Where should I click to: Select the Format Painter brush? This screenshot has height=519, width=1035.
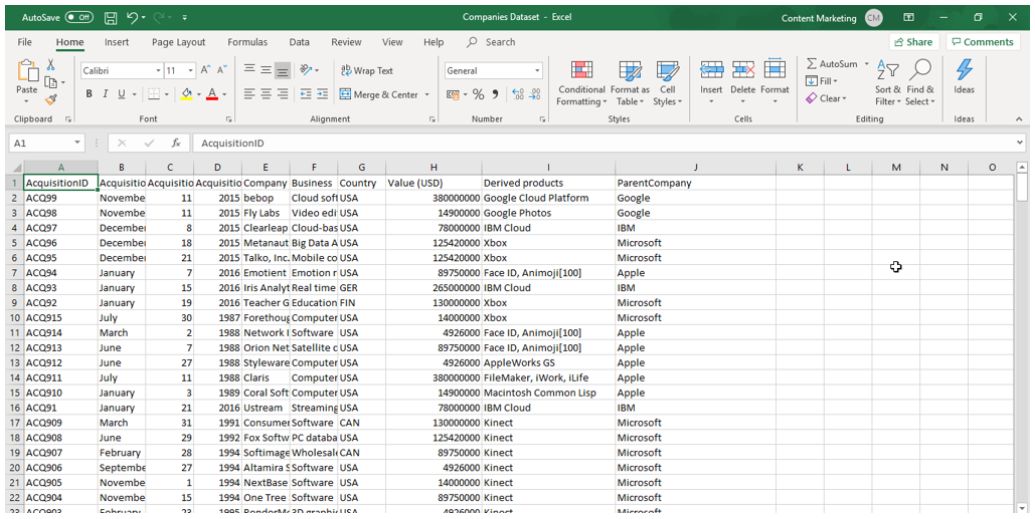click(51, 98)
